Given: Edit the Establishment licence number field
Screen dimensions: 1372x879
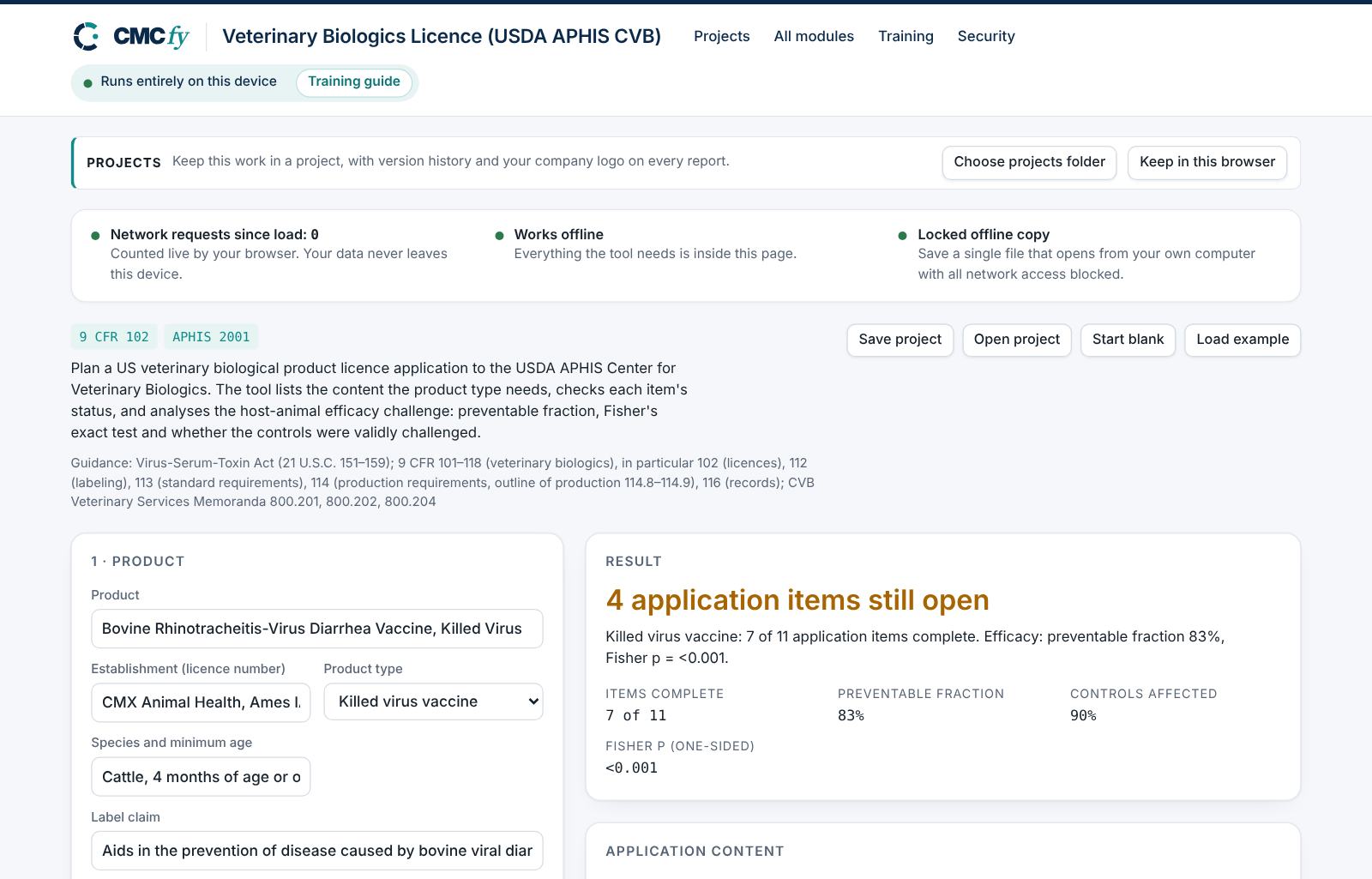Looking at the screenshot, I should (x=201, y=702).
